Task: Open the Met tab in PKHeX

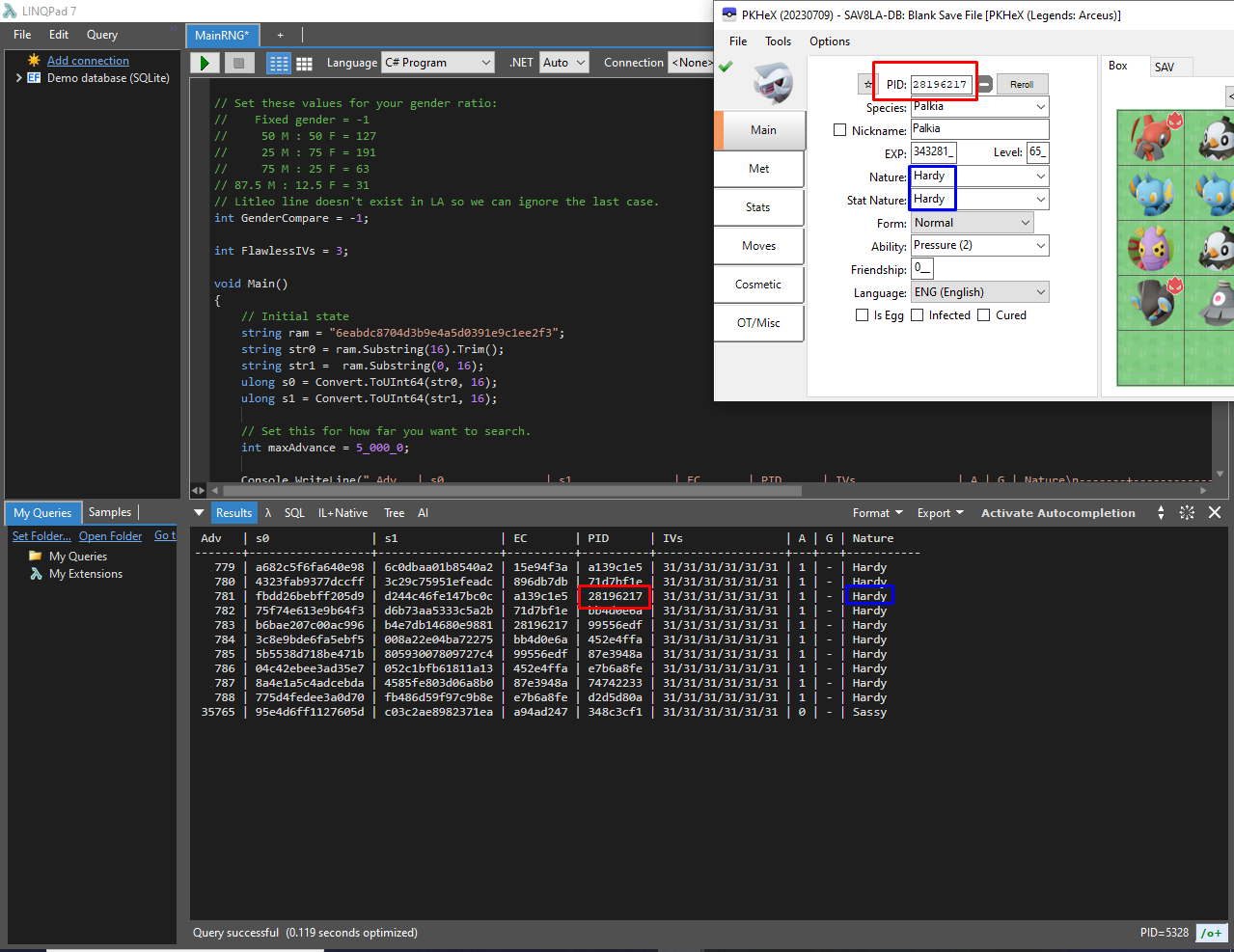Action: click(759, 169)
